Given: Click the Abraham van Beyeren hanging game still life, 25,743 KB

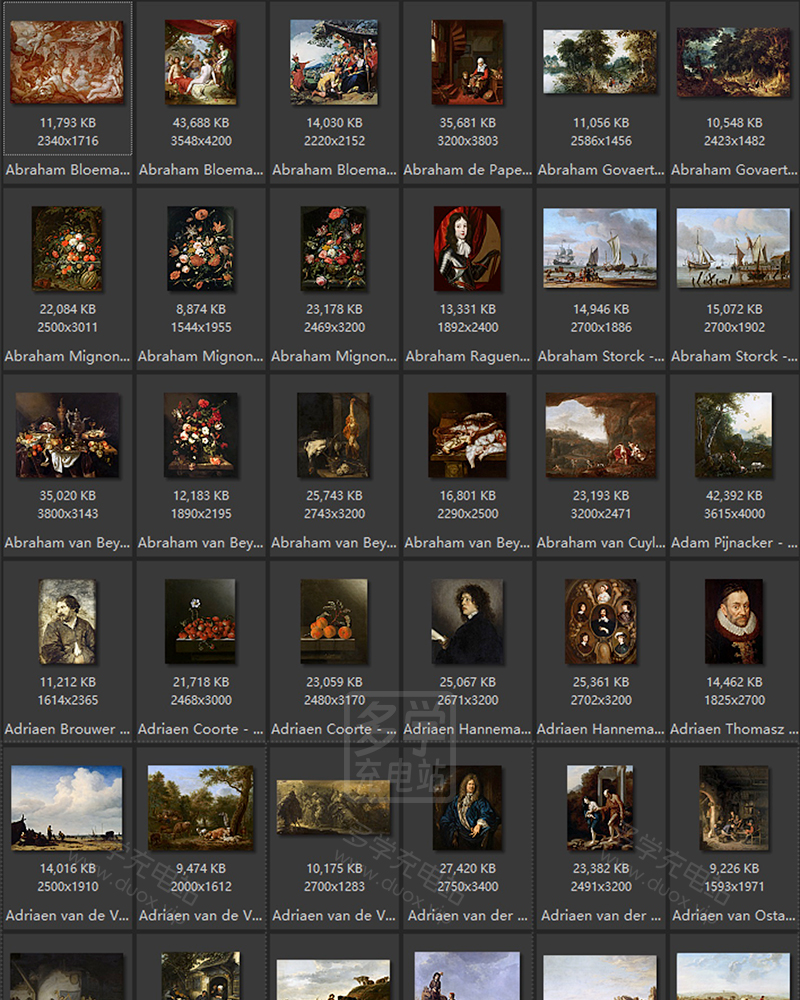Looking at the screenshot, I should pos(334,435).
